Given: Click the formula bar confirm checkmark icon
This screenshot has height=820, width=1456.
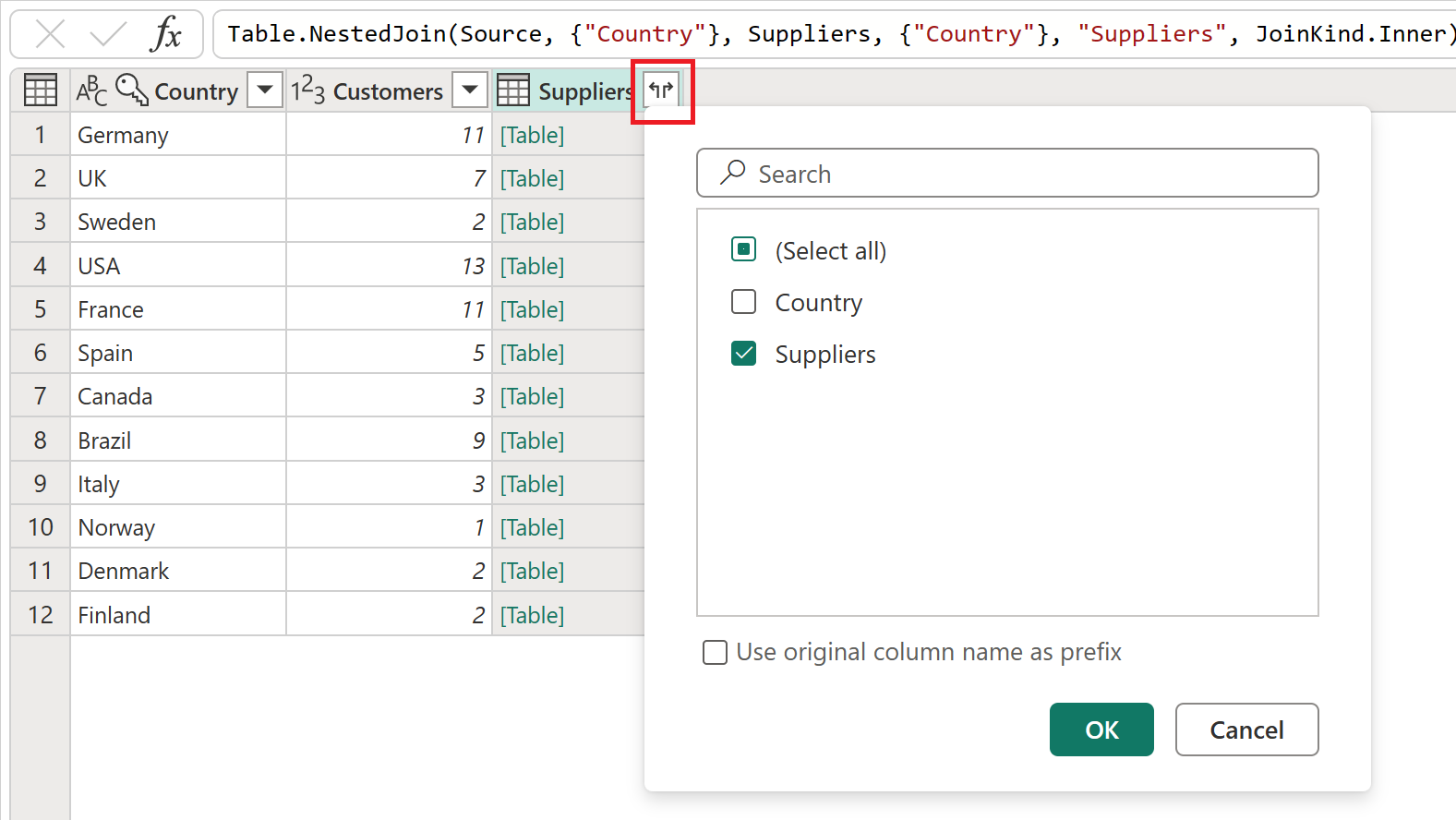Looking at the screenshot, I should pos(108,35).
